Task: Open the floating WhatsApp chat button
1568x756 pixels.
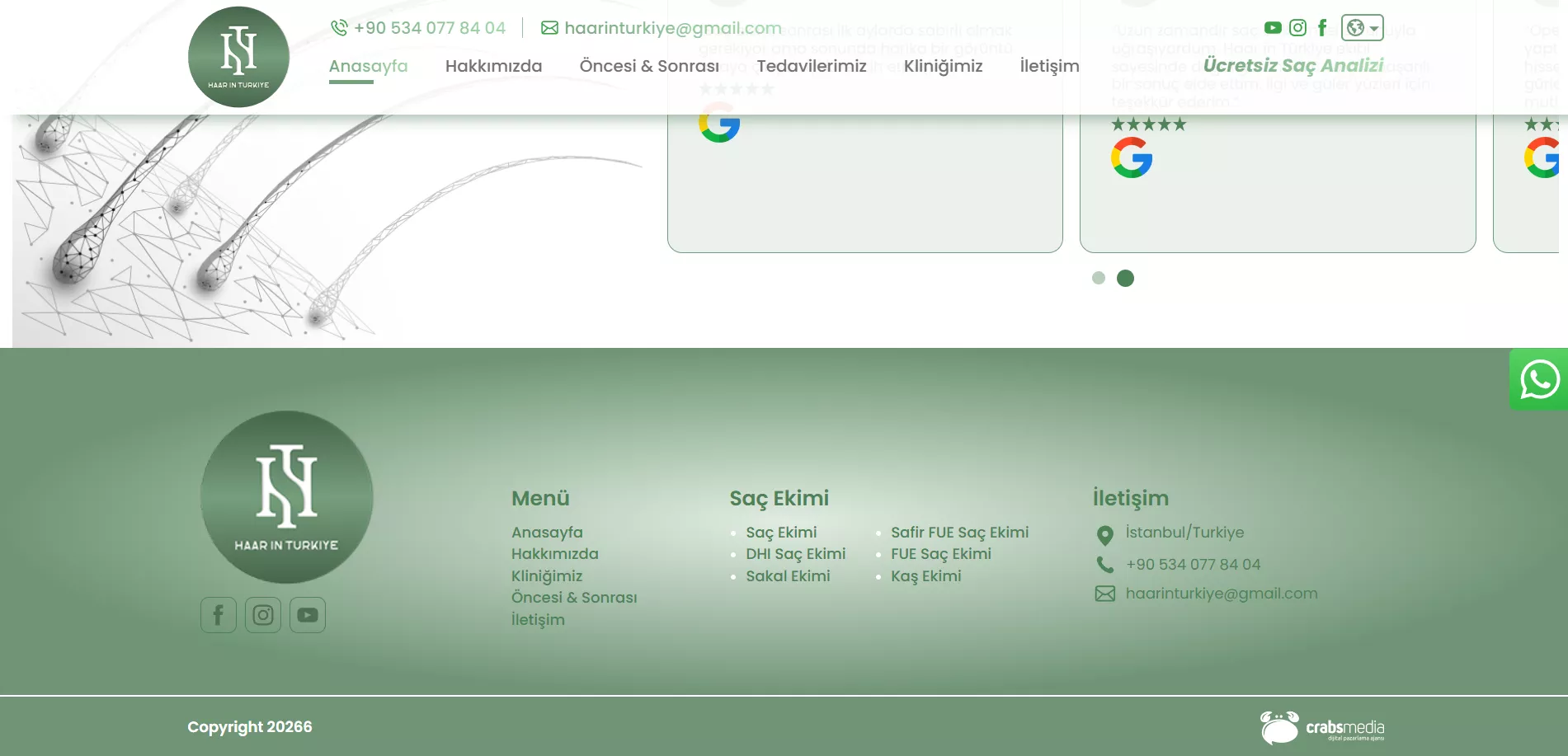Action: point(1539,380)
